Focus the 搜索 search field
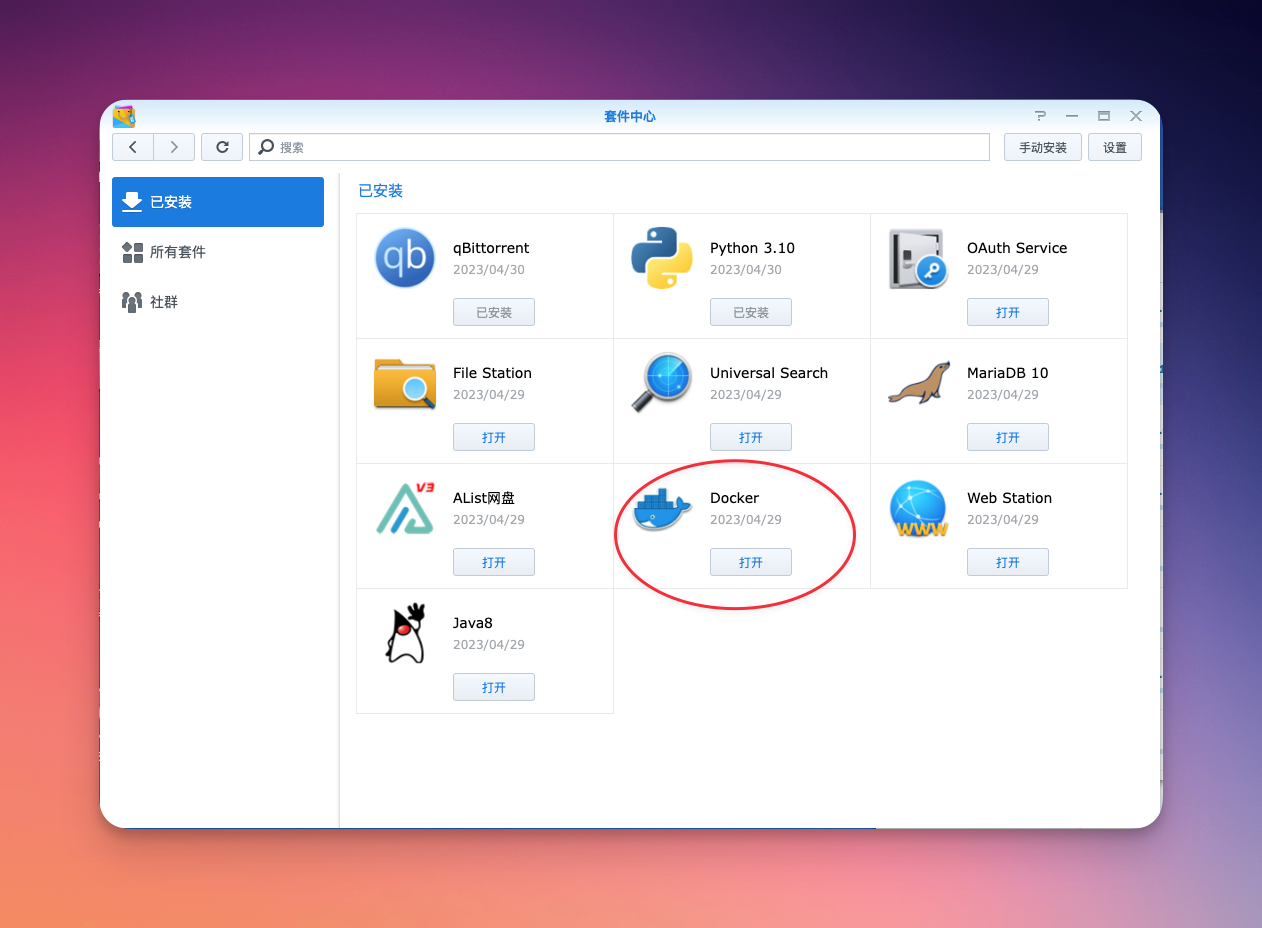This screenshot has width=1262, height=928. point(619,147)
